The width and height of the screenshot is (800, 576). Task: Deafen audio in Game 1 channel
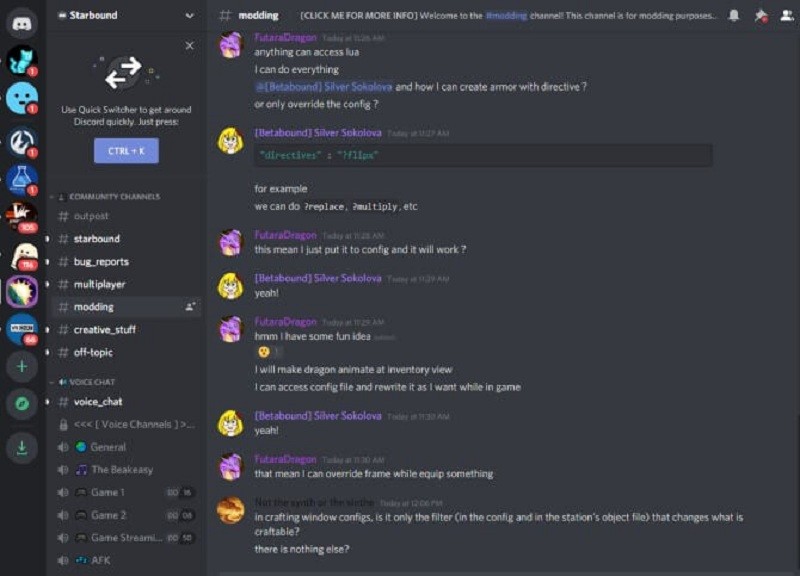pyautogui.click(x=60, y=491)
